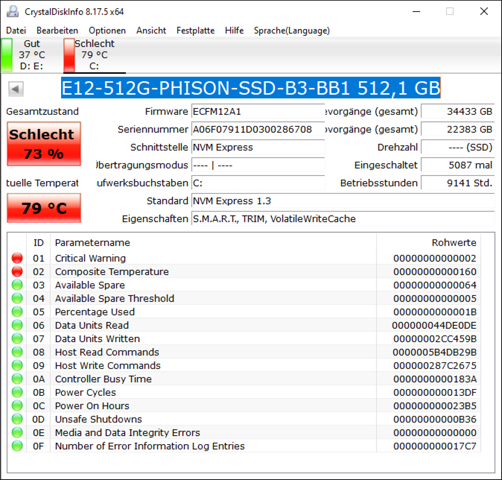Screen dimensions: 502x480
Task: Click the Parametername column header
Action: tap(213, 242)
